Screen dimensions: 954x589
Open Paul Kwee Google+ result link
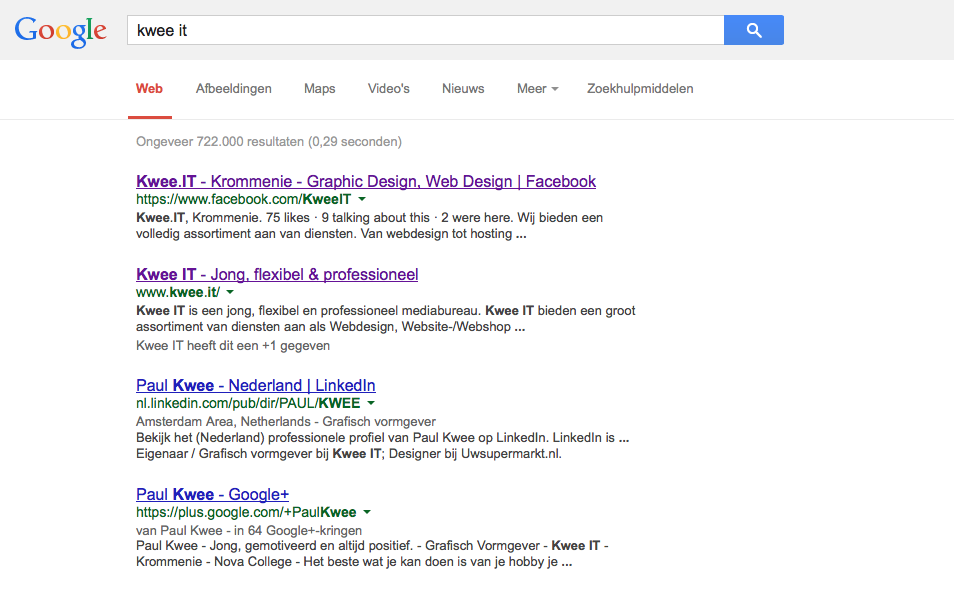coord(212,494)
